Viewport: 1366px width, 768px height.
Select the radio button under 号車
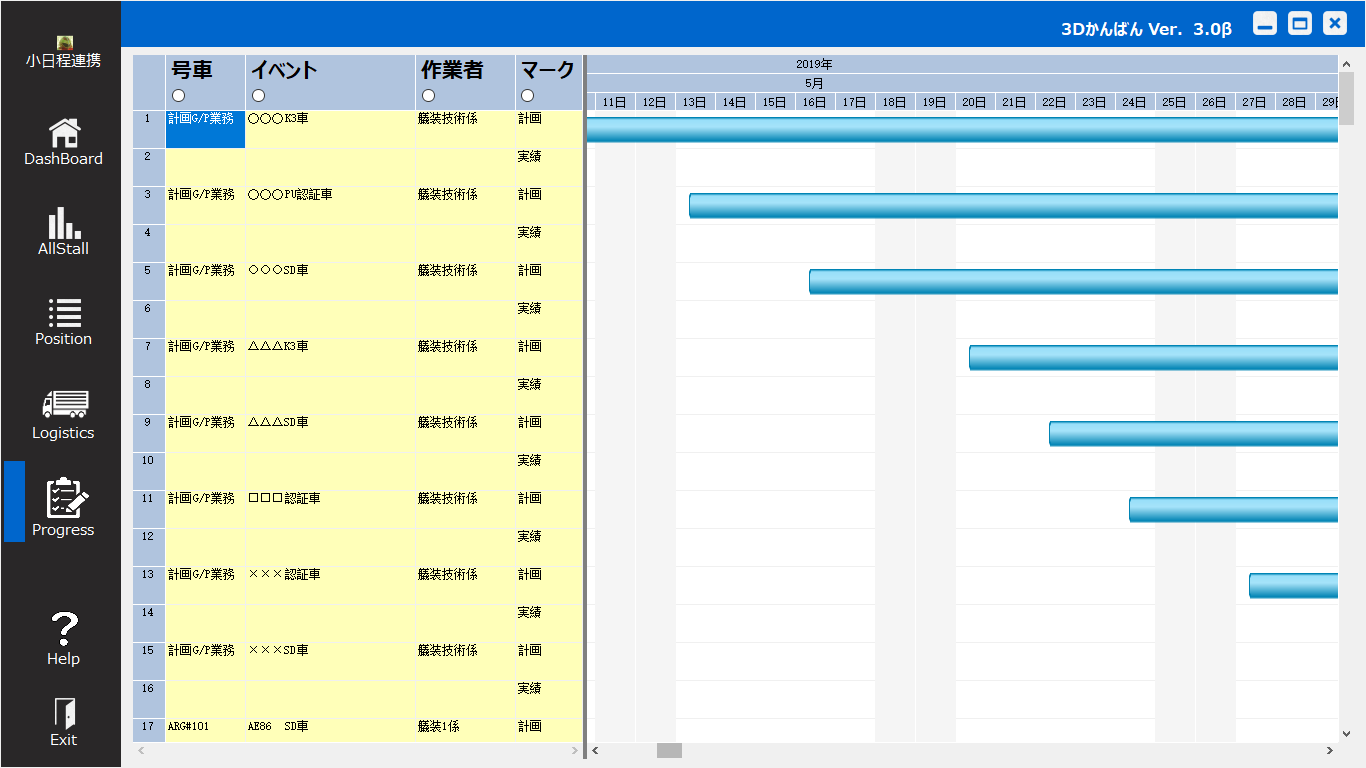click(x=178, y=96)
